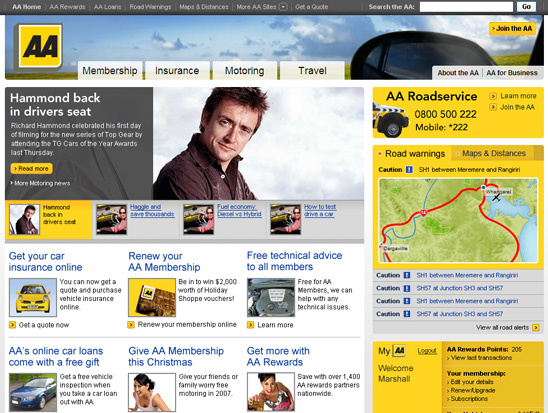
Task: Open first SH57 at Junction SH3 alert
Action: (460, 288)
